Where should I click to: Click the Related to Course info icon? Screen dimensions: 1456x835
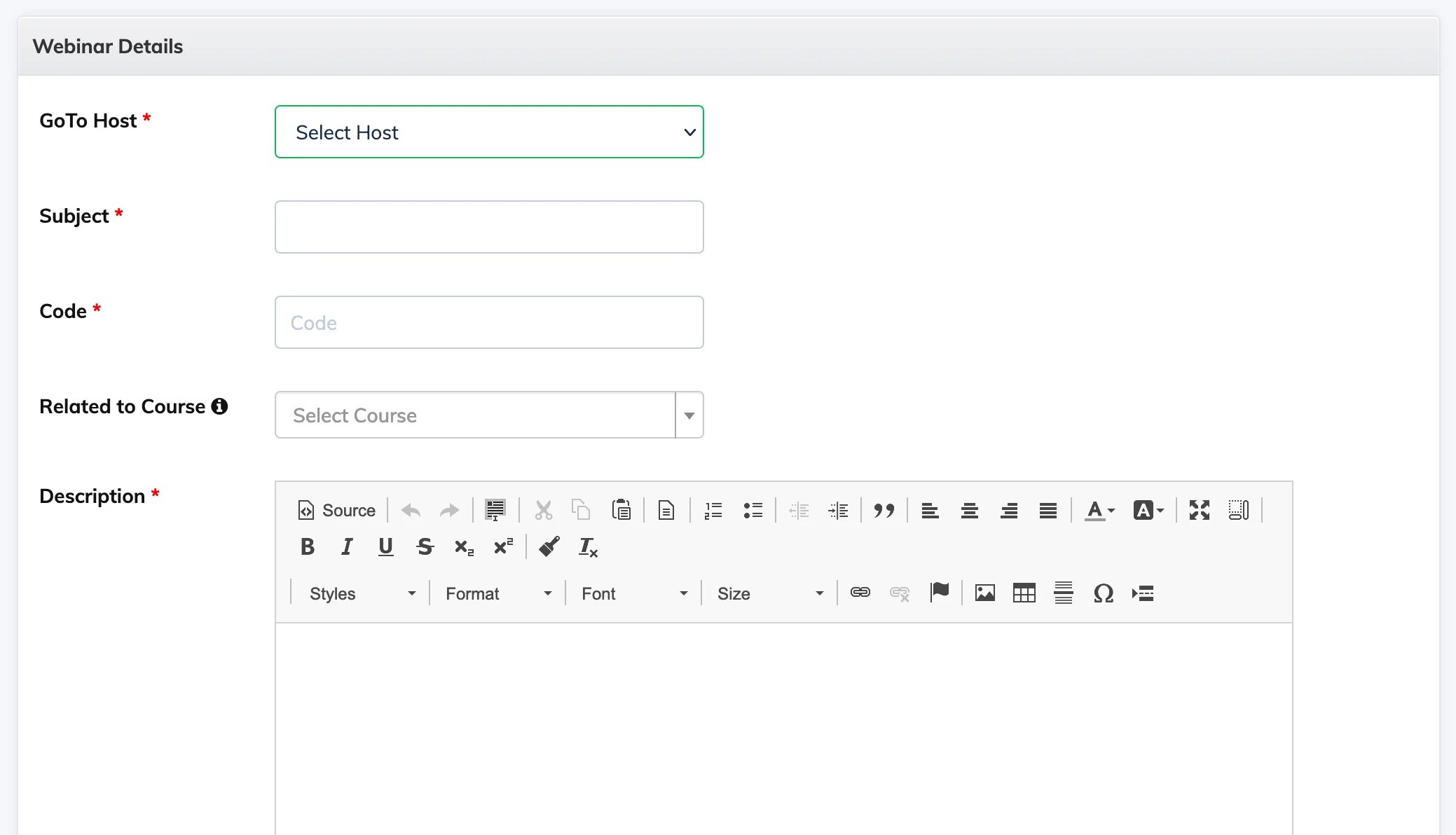click(220, 406)
